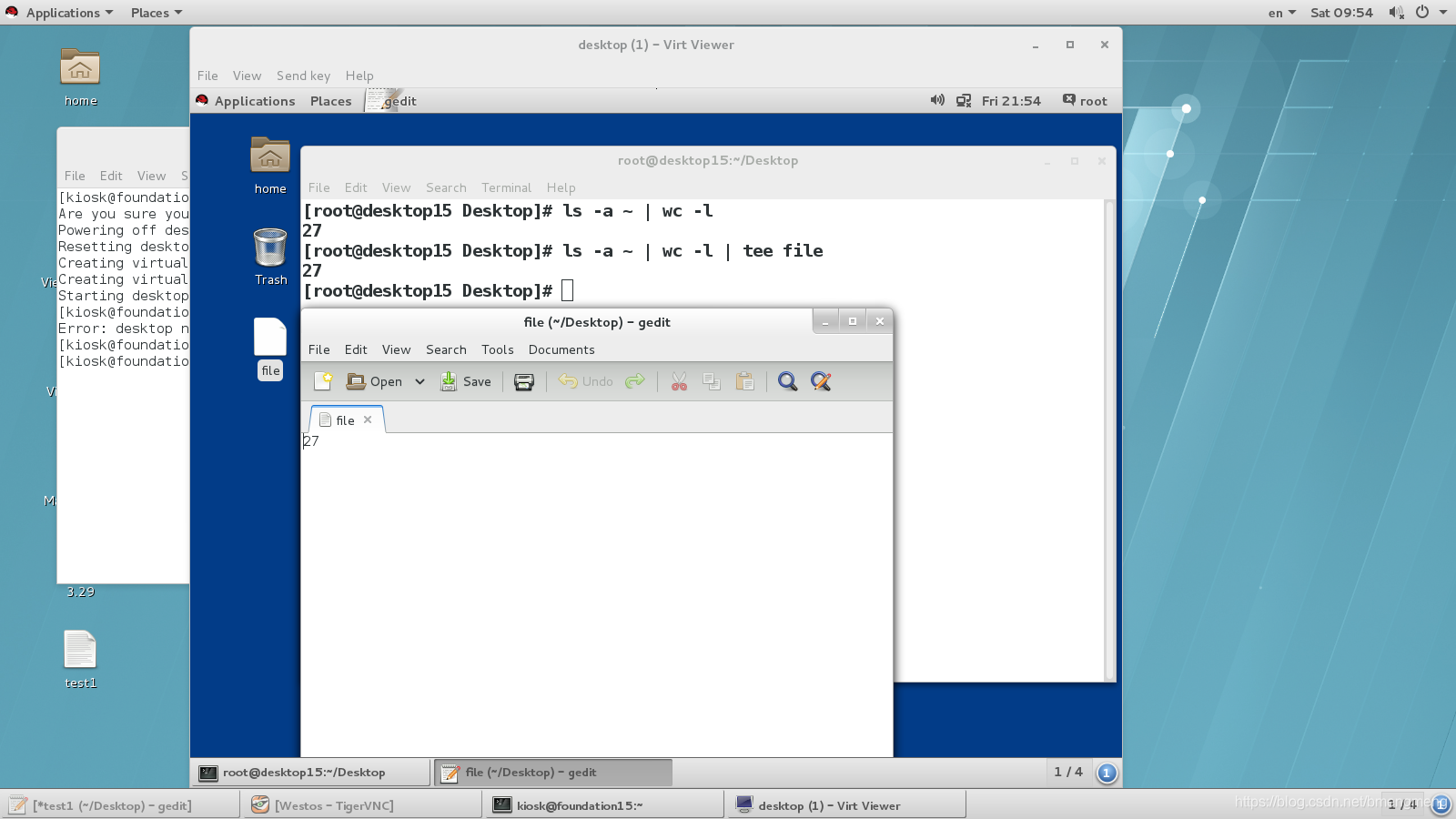Image resolution: width=1456 pixels, height=819 pixels.
Task: Click the Cut scissors icon
Action: click(x=679, y=381)
